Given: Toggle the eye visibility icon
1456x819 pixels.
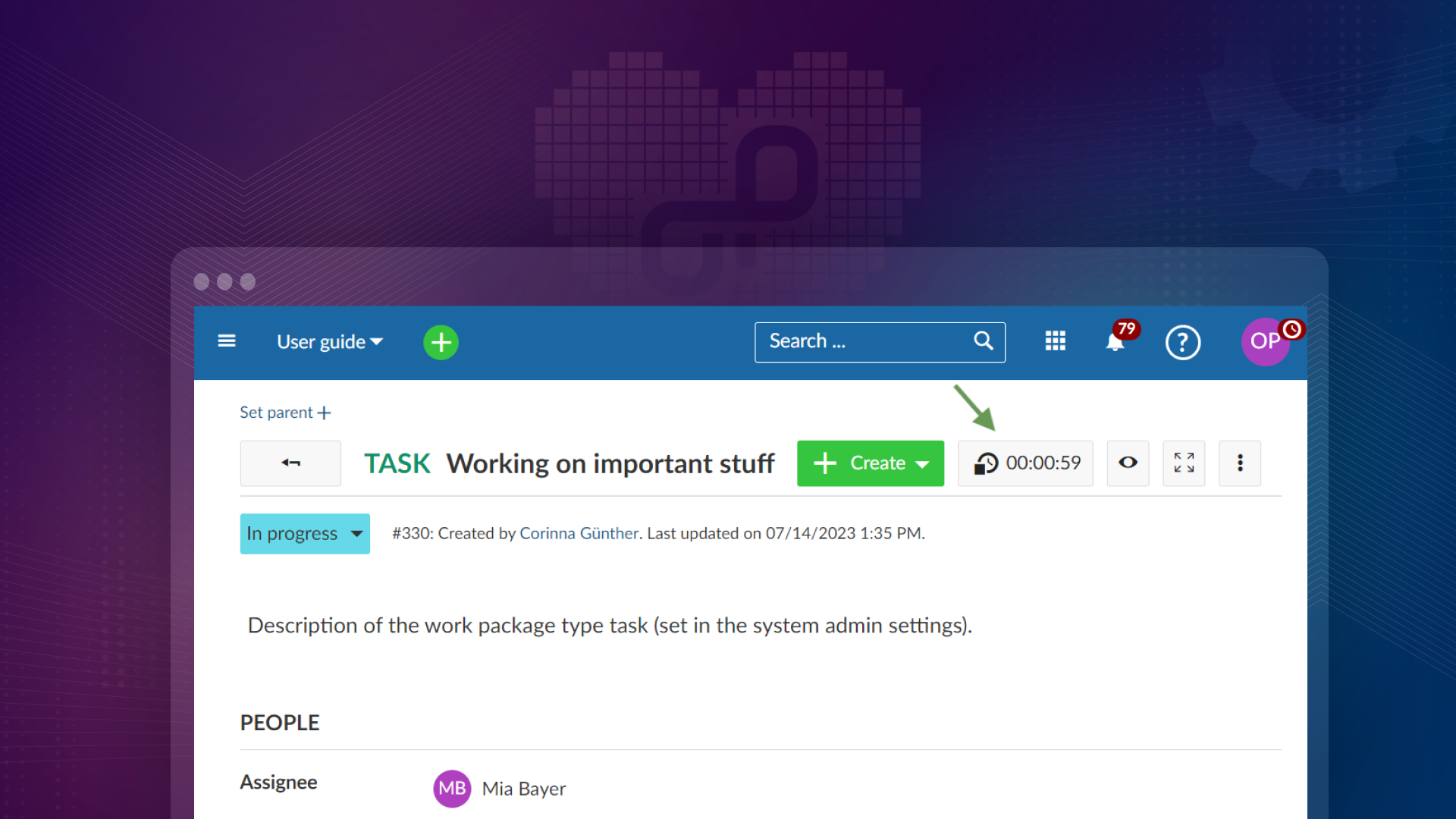Looking at the screenshot, I should pos(1128,462).
